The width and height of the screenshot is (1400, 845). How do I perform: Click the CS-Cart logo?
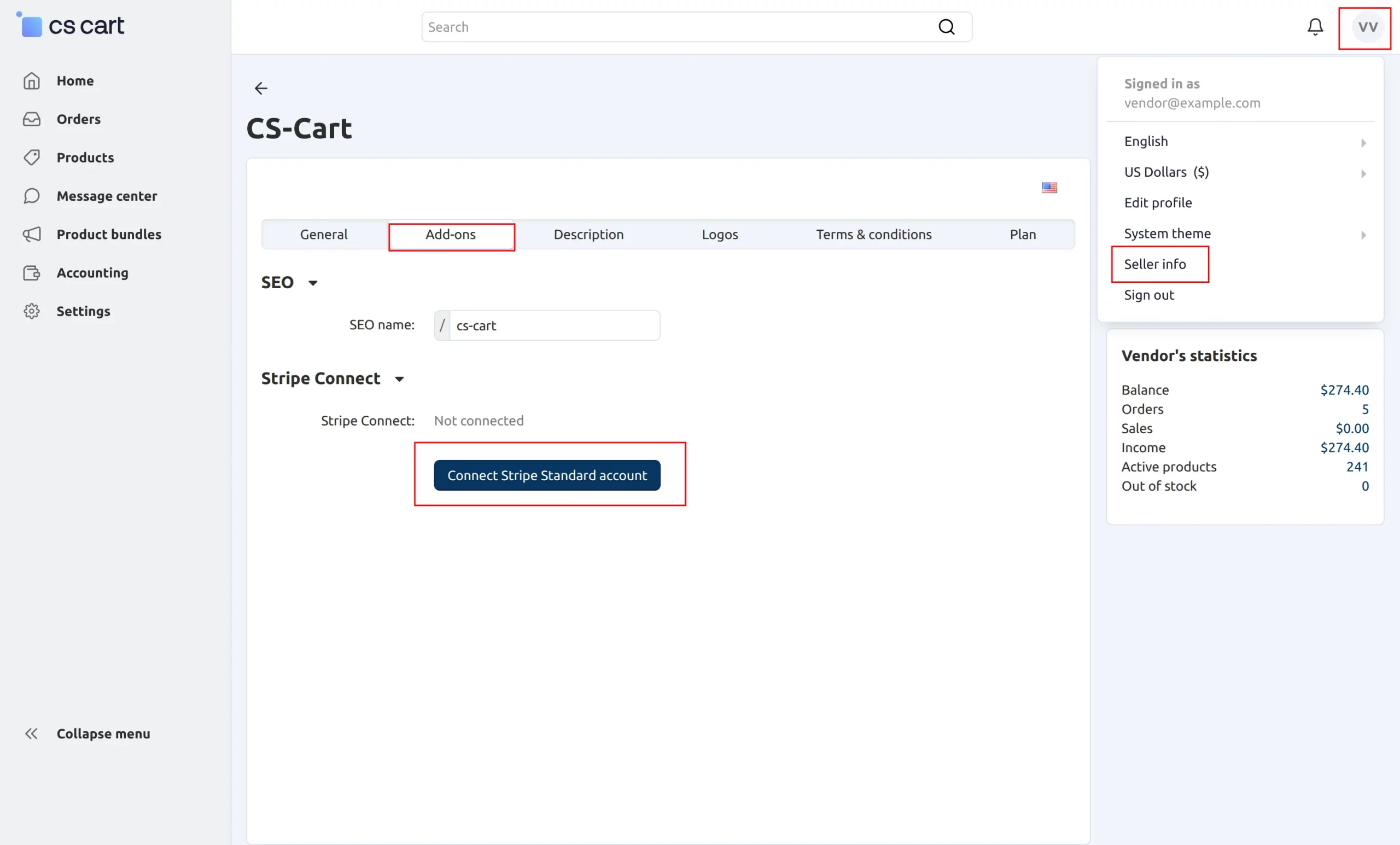point(71,25)
